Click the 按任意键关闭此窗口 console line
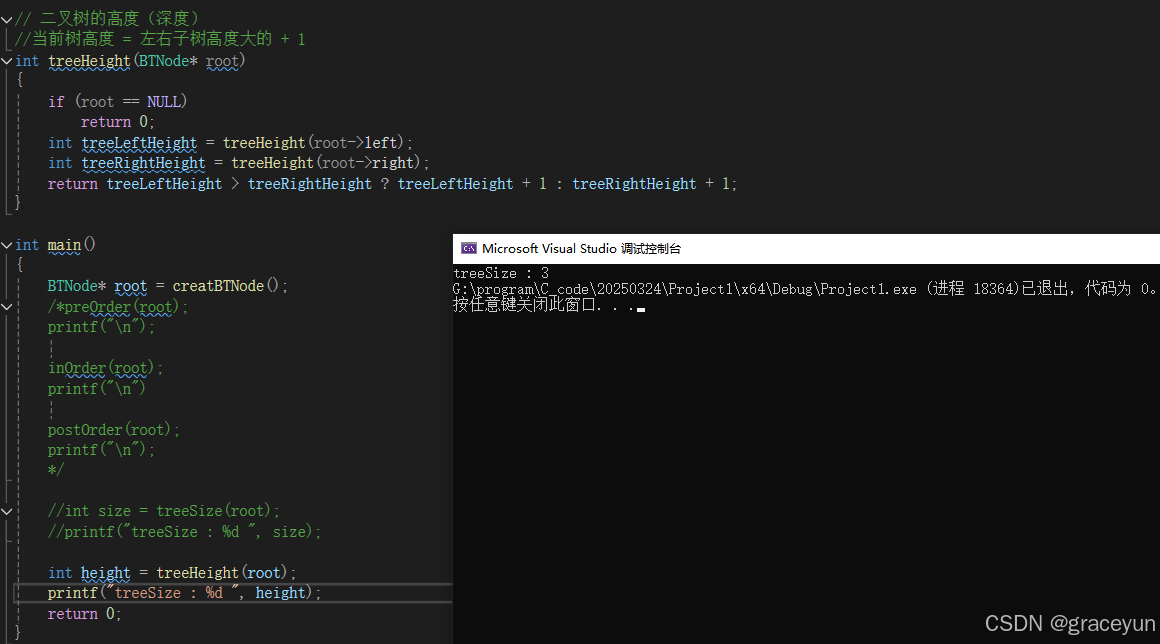The width and height of the screenshot is (1160, 644). point(548,305)
